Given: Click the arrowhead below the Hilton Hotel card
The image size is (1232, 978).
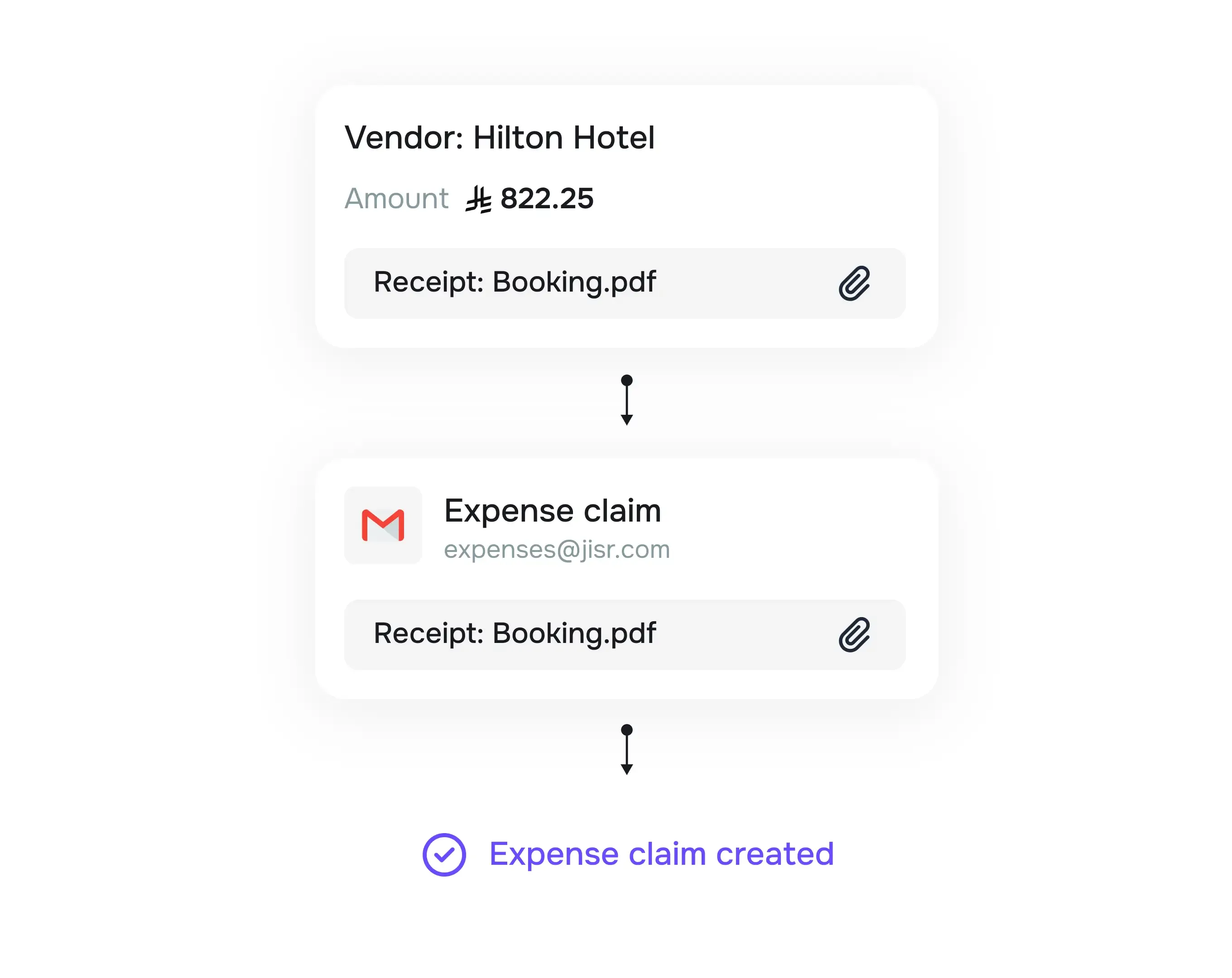Looking at the screenshot, I should (627, 421).
